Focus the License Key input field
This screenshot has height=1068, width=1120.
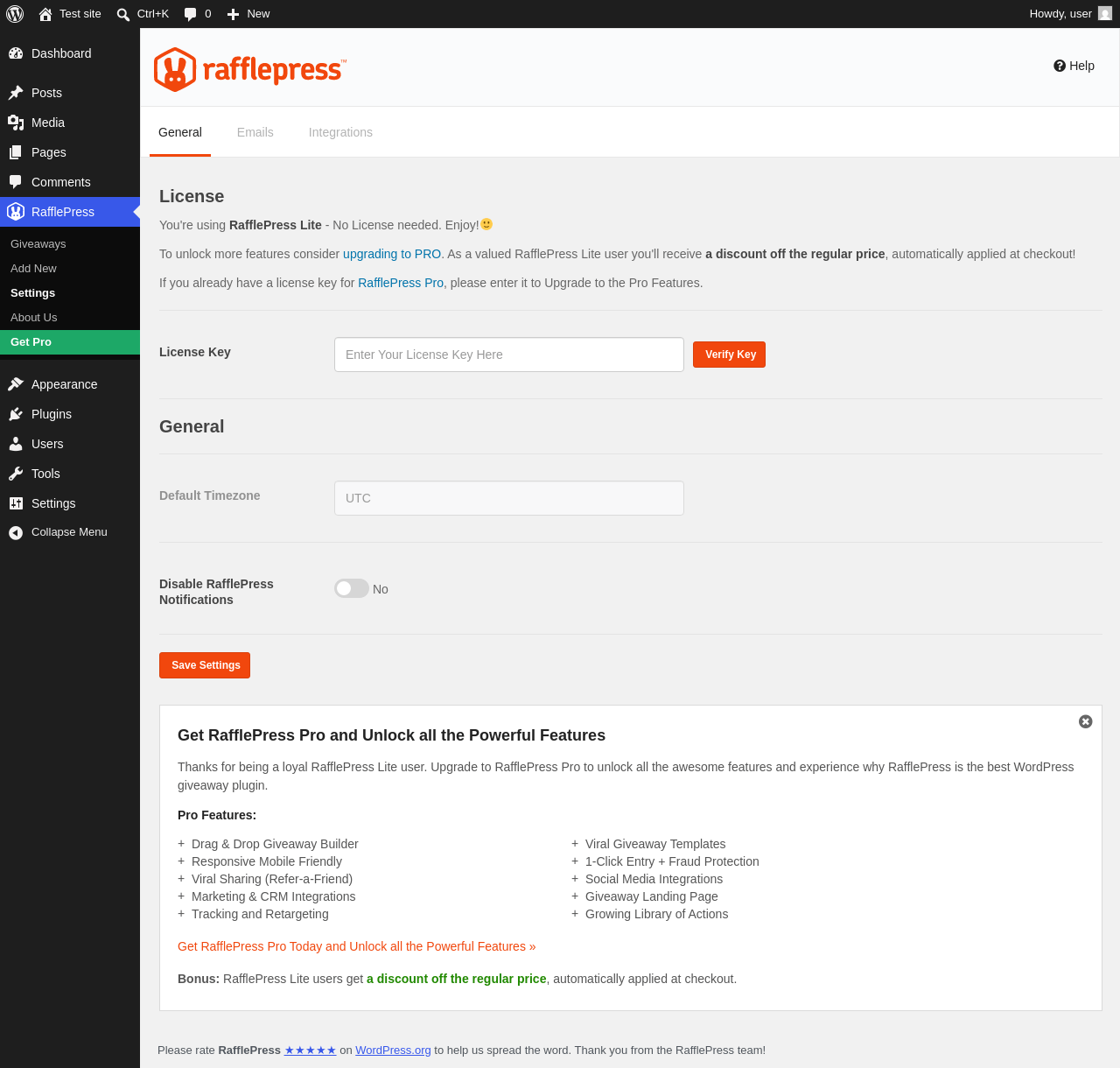pos(509,355)
